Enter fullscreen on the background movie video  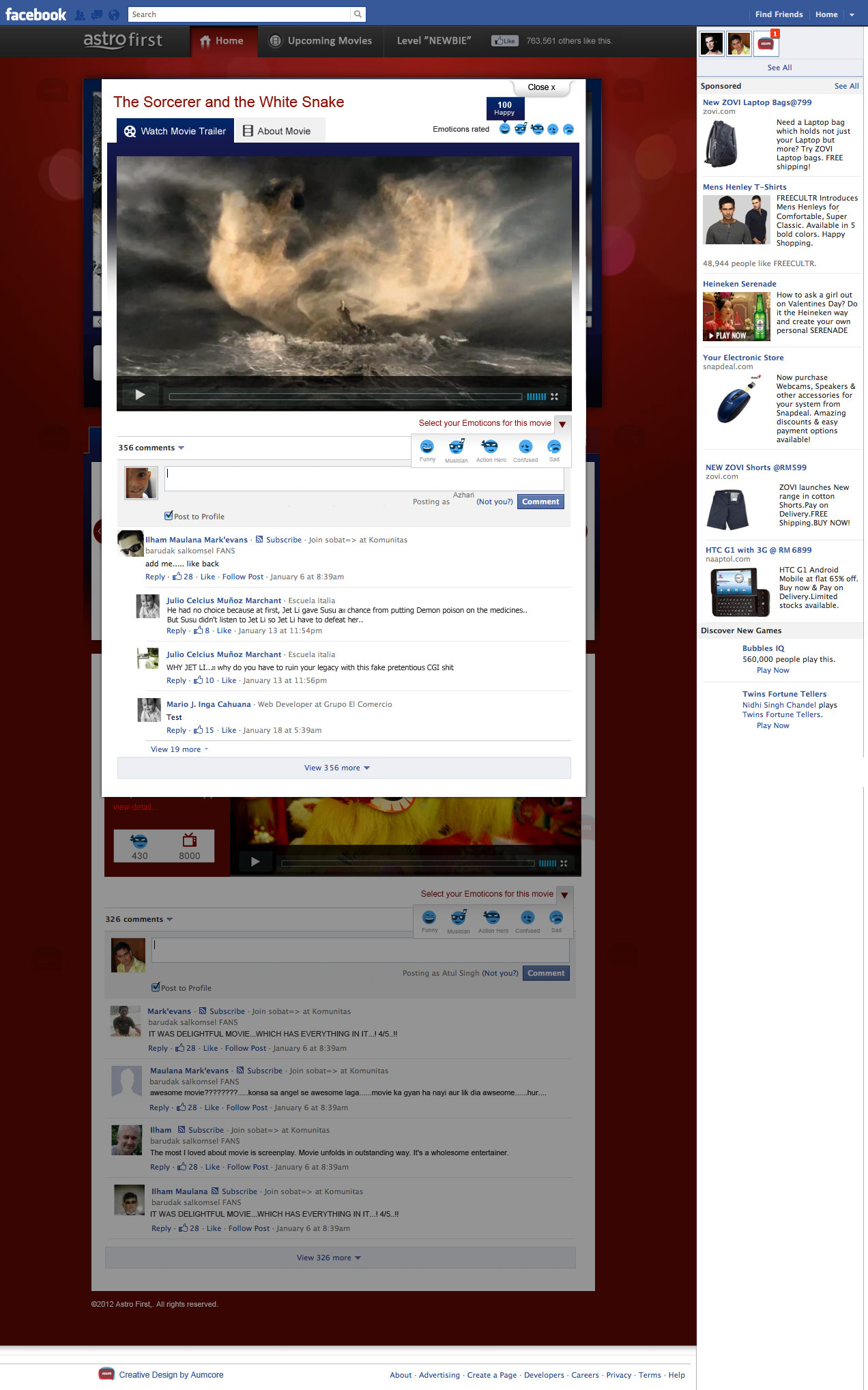pos(564,863)
